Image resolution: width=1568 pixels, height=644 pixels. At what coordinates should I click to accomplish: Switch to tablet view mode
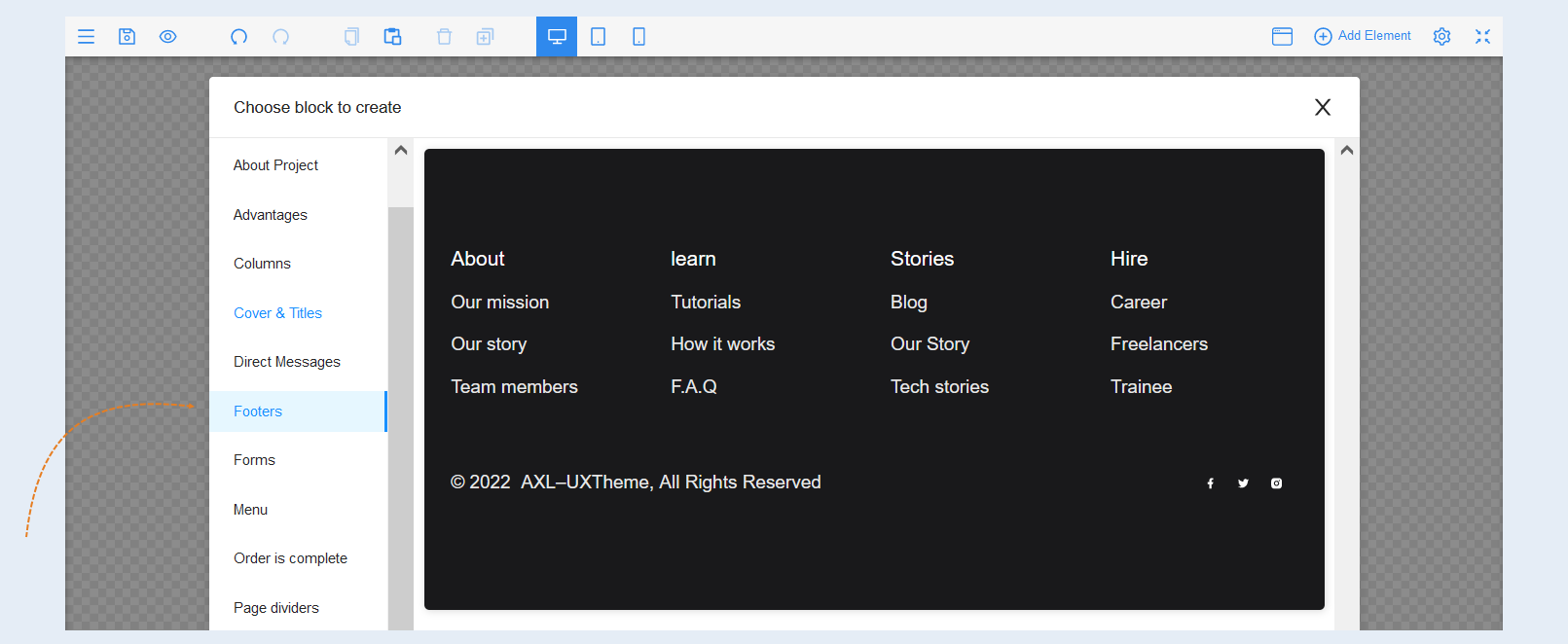click(599, 36)
